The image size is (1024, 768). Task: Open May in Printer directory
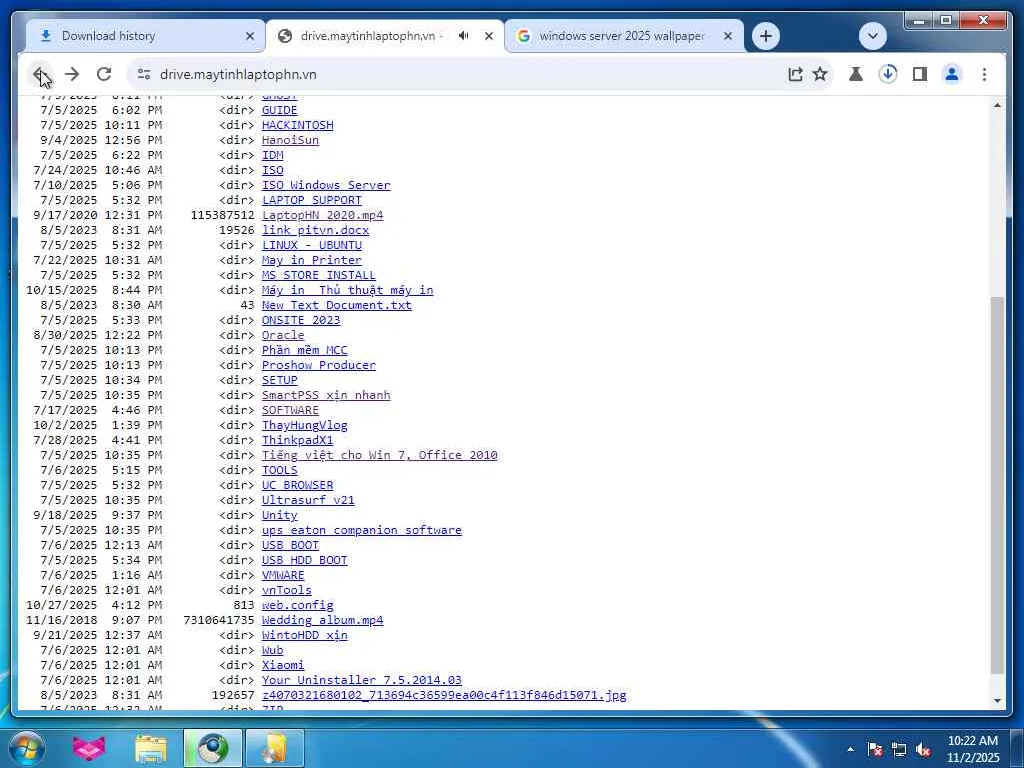point(312,261)
